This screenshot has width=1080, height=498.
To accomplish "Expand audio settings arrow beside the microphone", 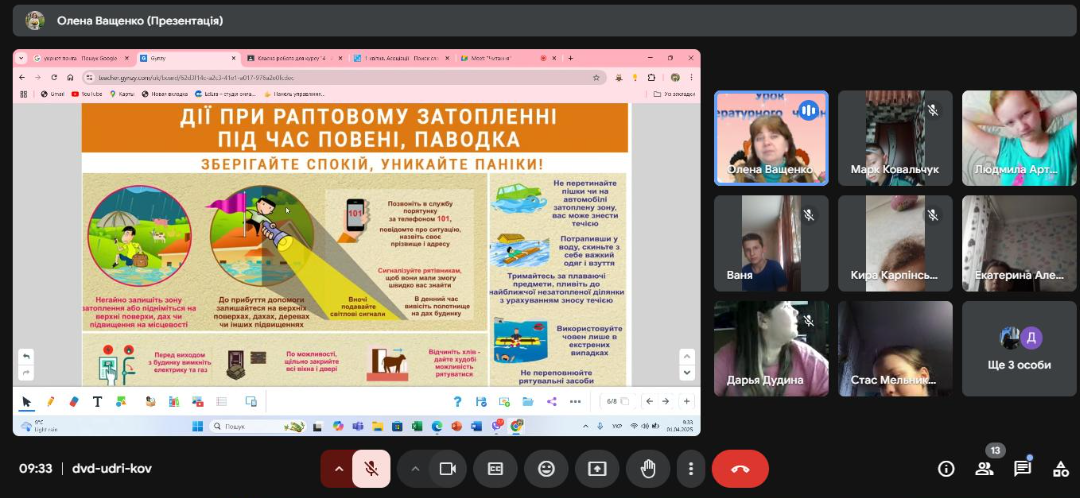I will tap(338, 469).
